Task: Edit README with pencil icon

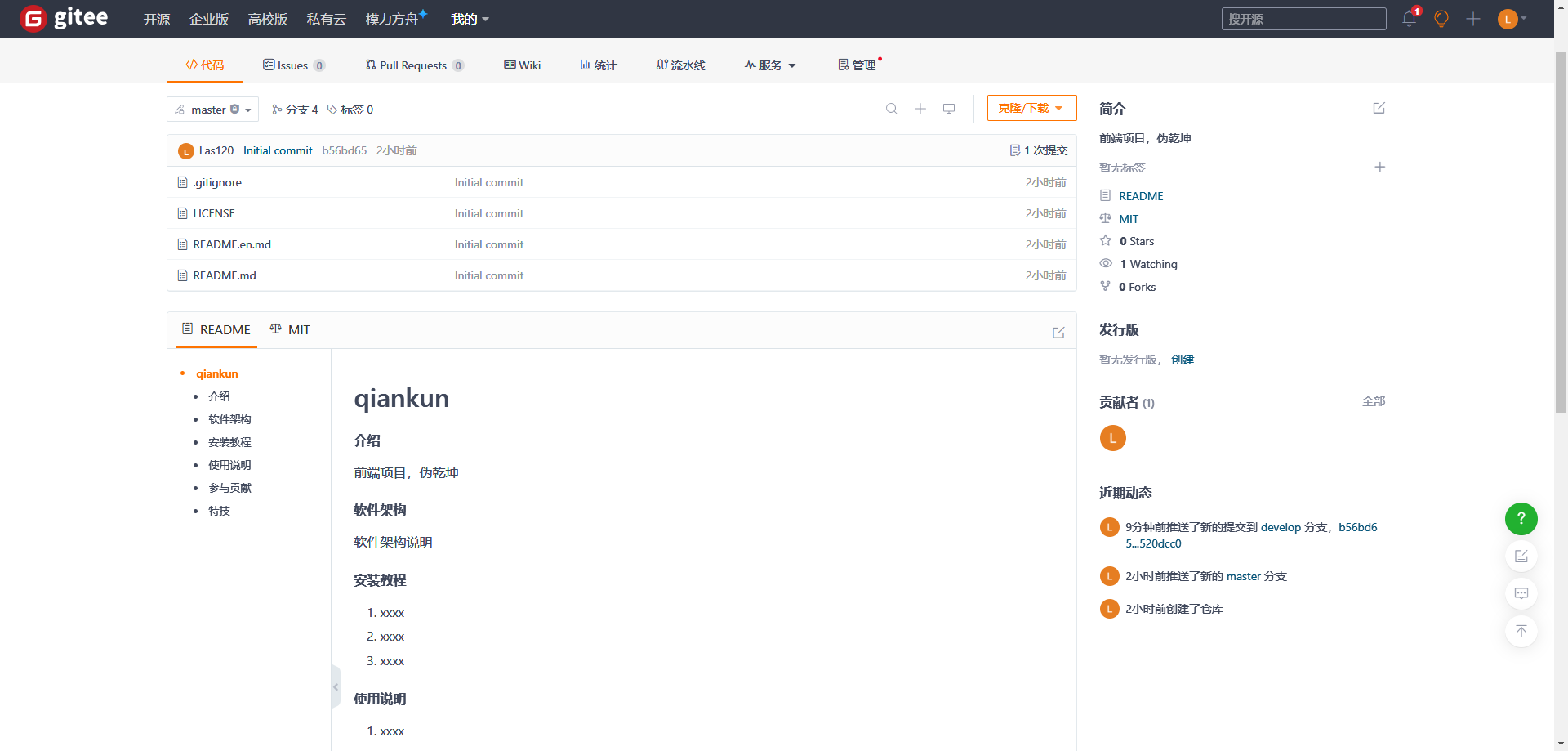Action: [x=1058, y=333]
